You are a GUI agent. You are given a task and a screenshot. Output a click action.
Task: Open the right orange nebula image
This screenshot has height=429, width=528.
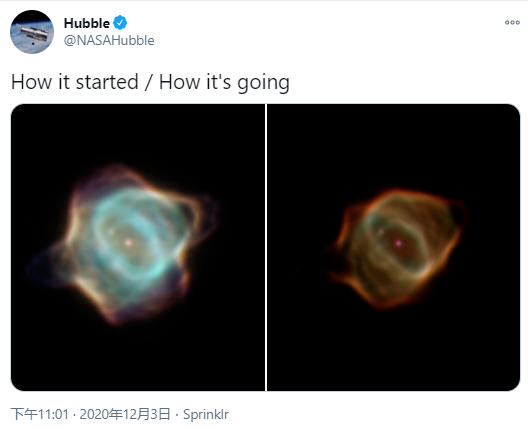point(394,248)
